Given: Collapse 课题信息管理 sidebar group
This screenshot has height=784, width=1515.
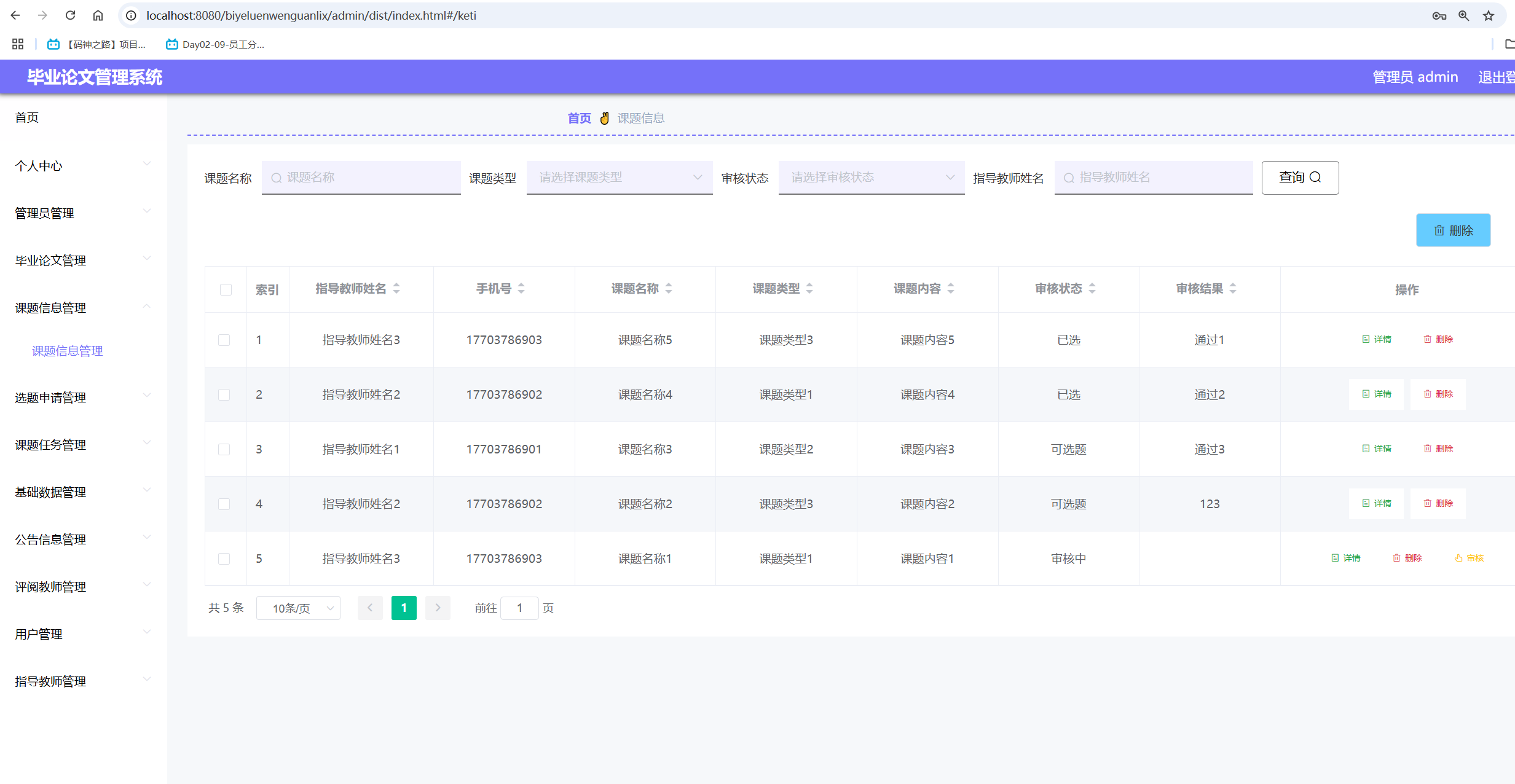Looking at the screenshot, I should click(83, 308).
